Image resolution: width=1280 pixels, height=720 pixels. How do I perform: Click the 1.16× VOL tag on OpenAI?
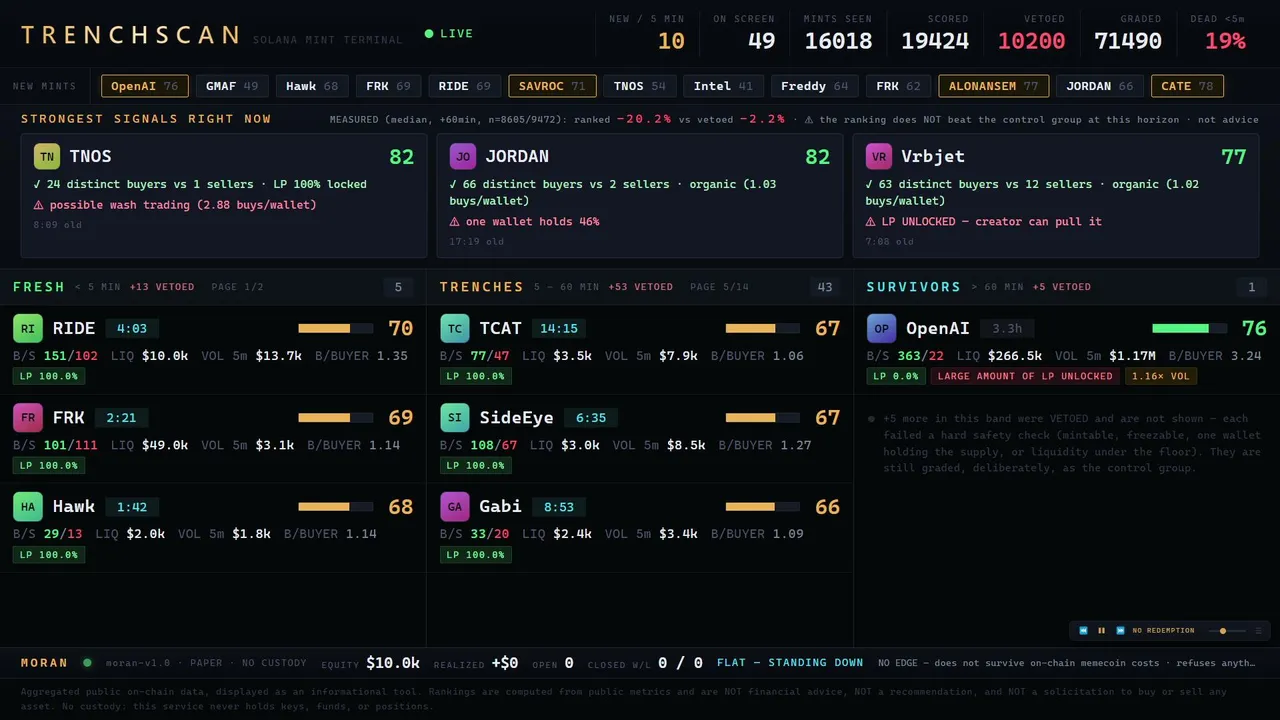[x=1161, y=376]
